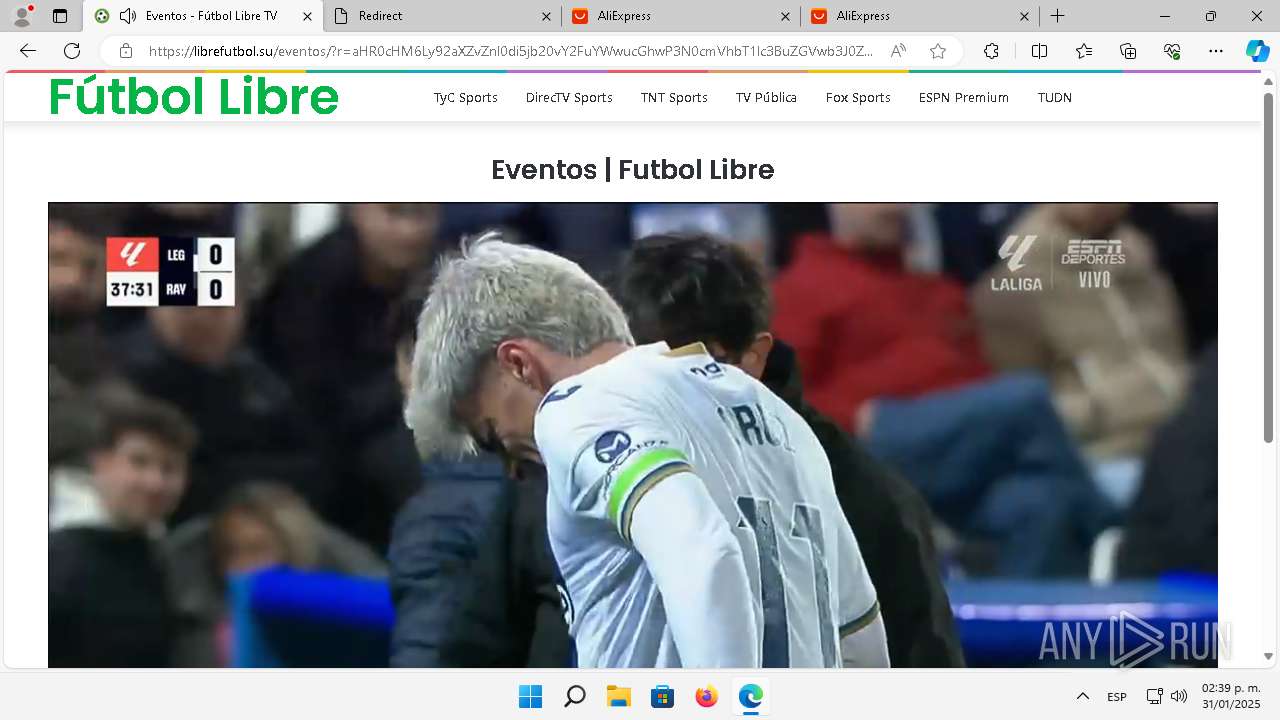
Task: Switch to the first AliExpress tab
Action: [681, 16]
